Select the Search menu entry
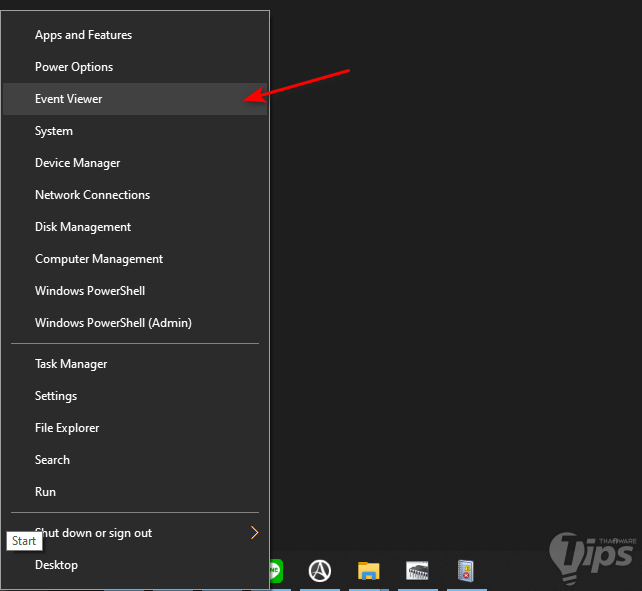The height and width of the screenshot is (591, 642). tap(135, 460)
